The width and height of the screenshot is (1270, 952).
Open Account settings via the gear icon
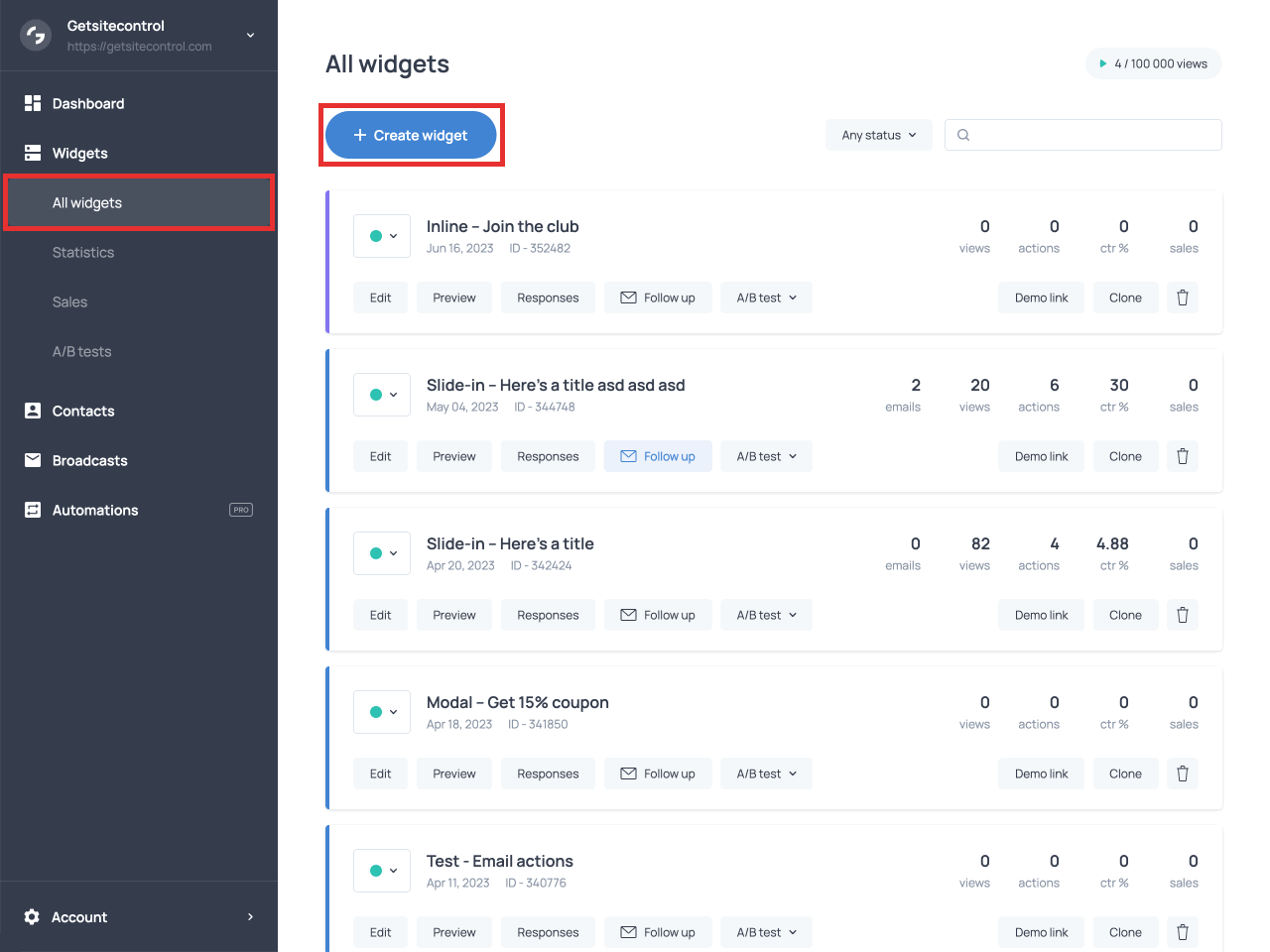point(32,917)
